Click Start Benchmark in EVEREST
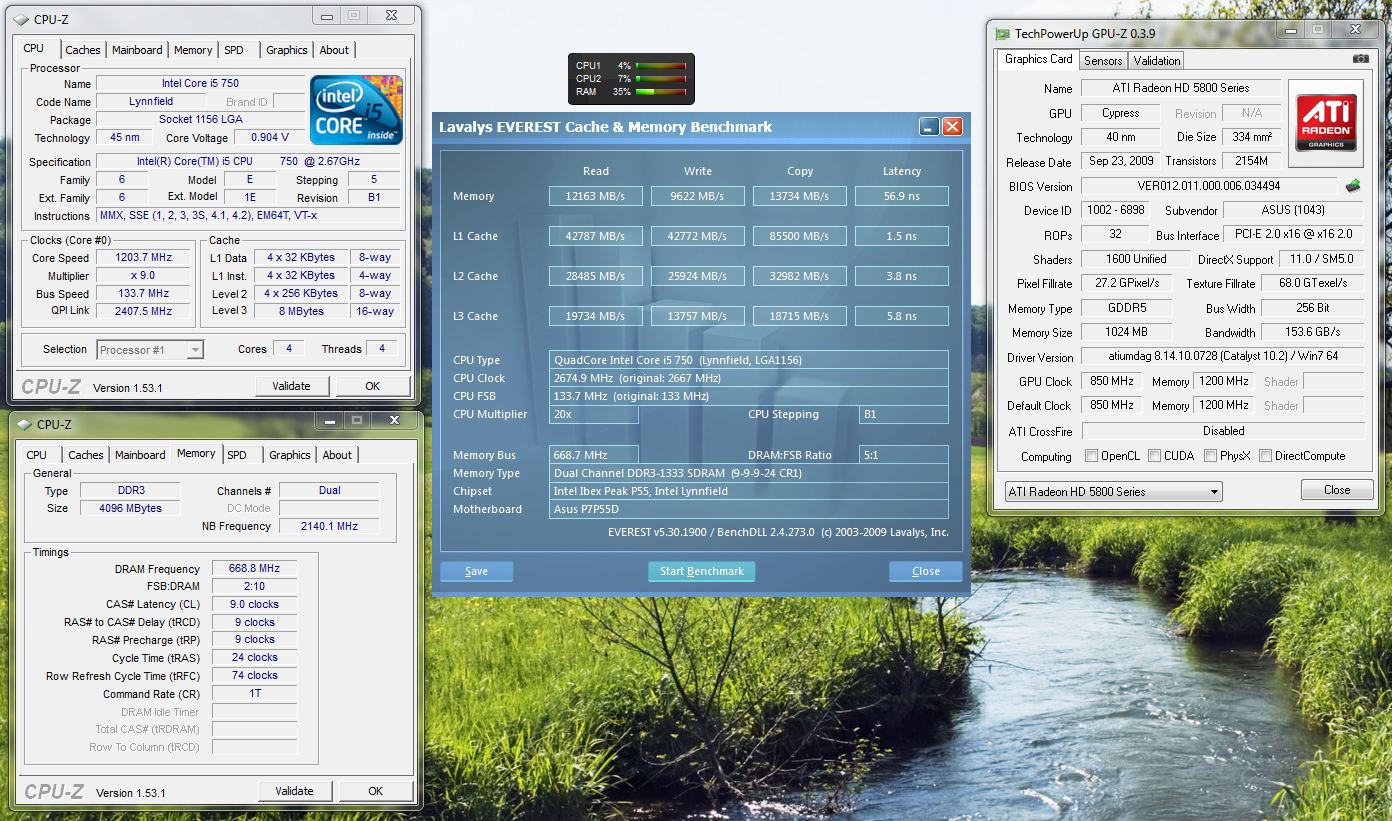The image size is (1392, 821). click(x=702, y=571)
